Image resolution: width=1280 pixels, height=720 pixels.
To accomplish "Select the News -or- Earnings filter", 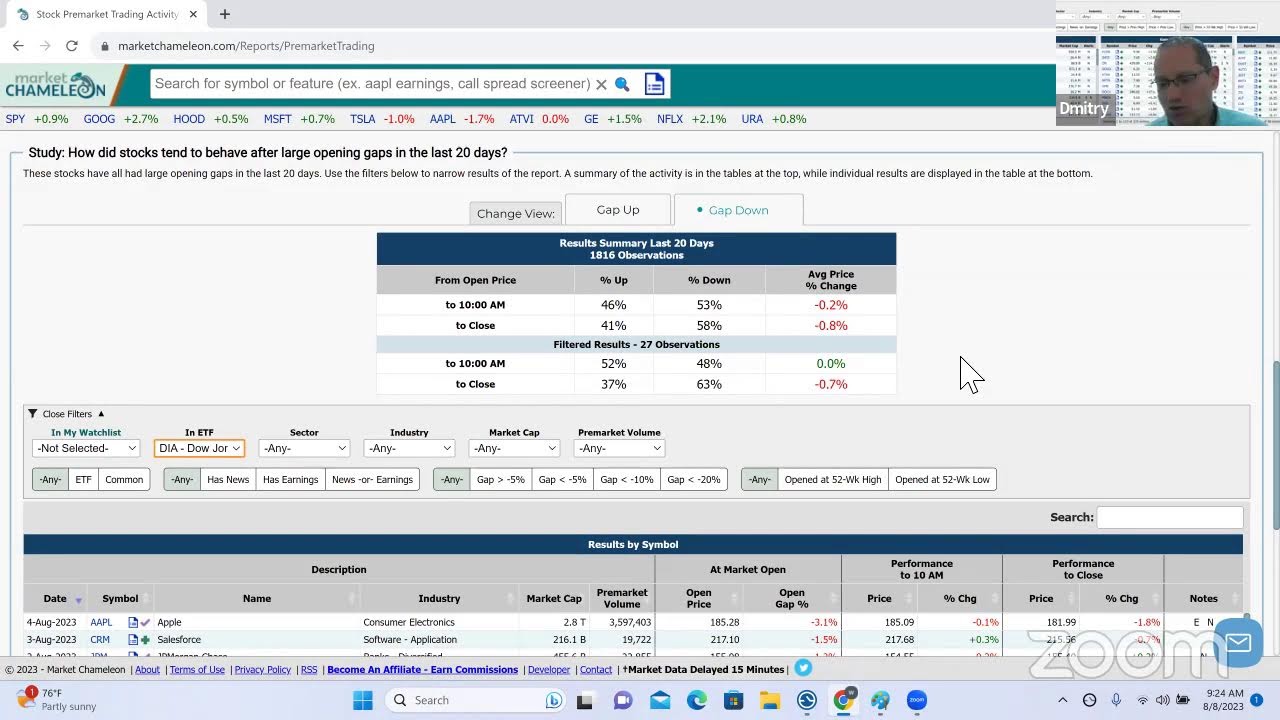I will [x=372, y=480].
